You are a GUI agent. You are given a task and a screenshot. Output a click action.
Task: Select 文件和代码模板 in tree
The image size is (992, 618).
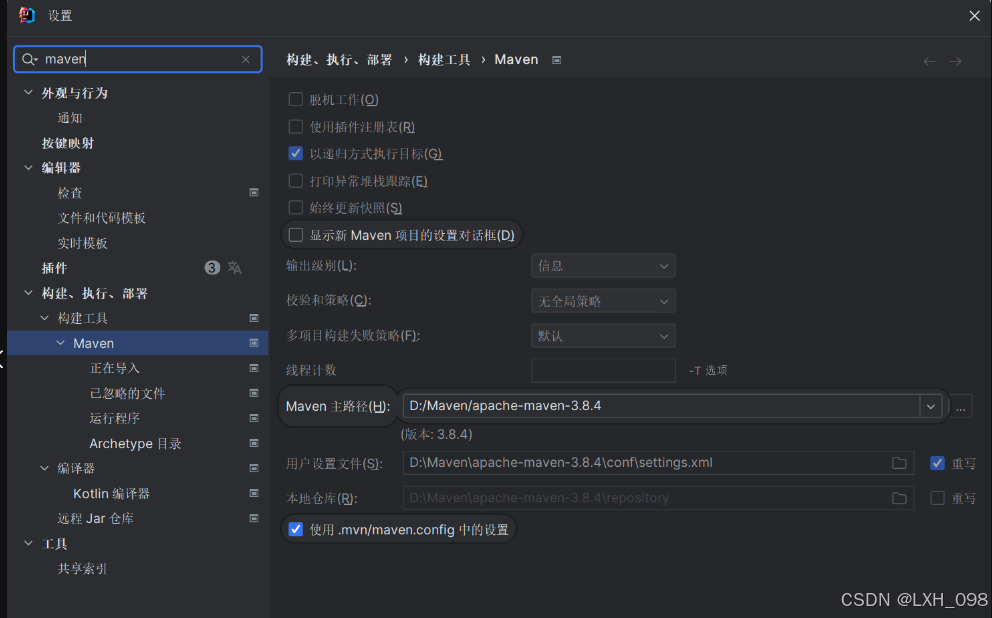pos(102,218)
